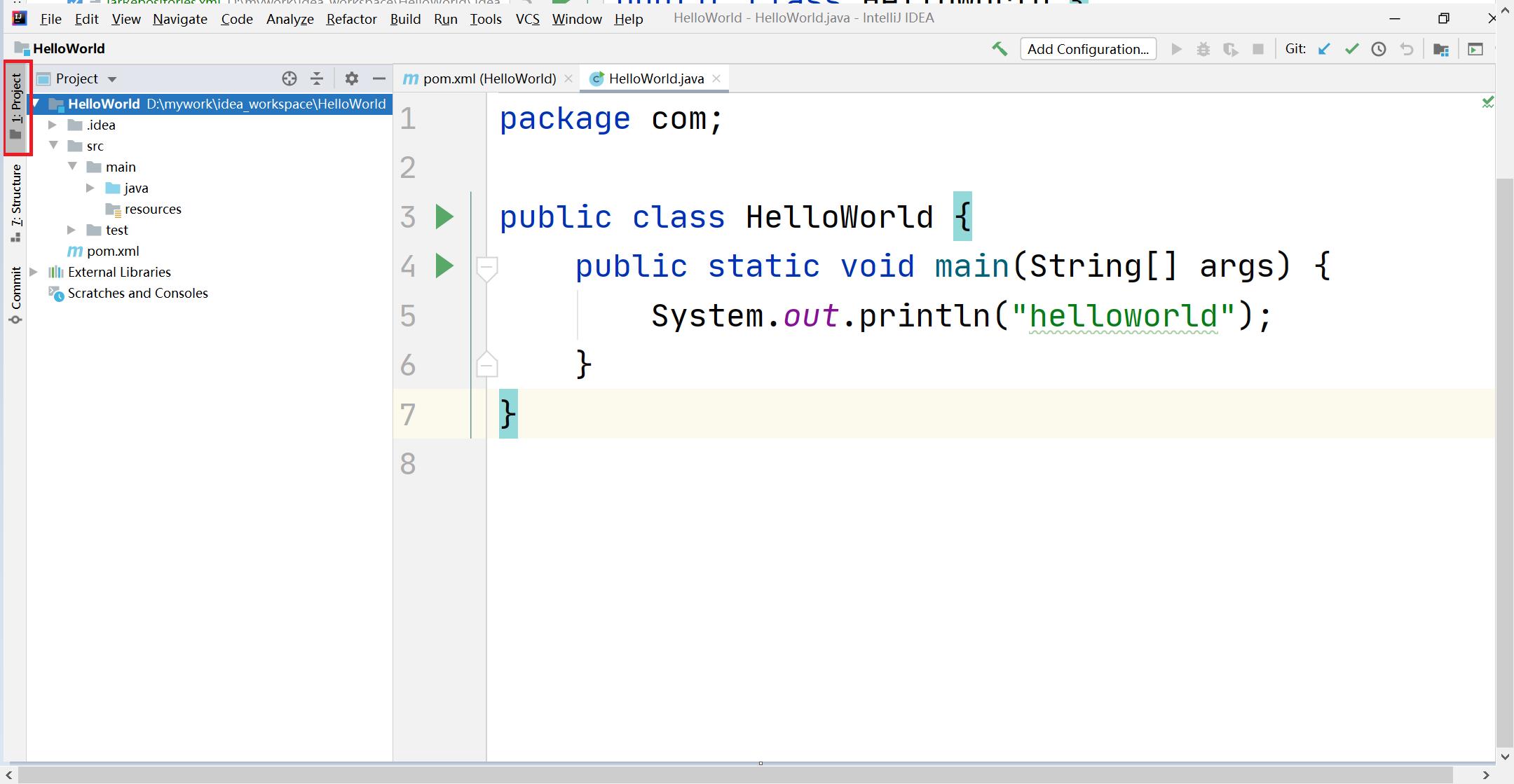Viewport: 1514px width, 784px height.
Task: Select the HelloWorld.java editor tab
Action: click(x=656, y=78)
